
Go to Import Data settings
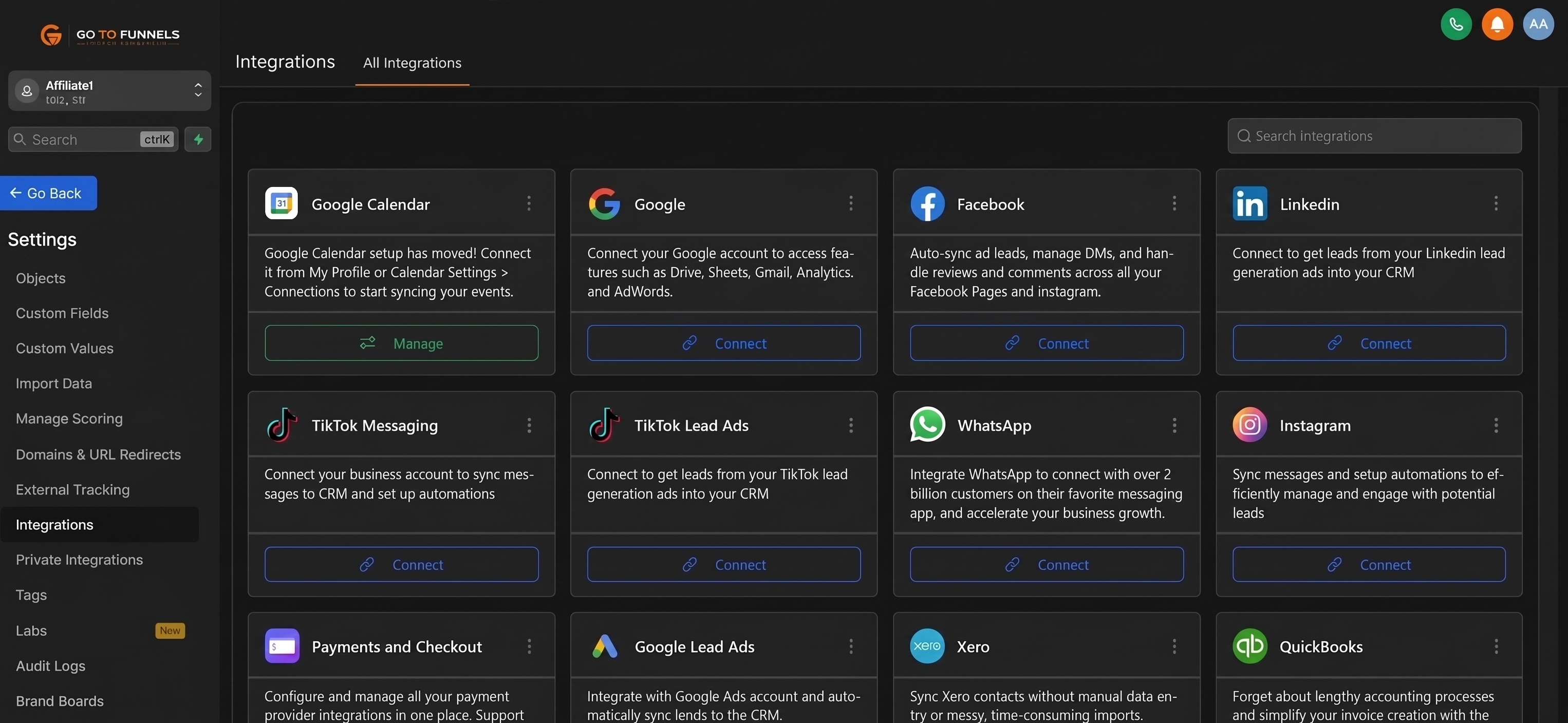click(x=53, y=384)
